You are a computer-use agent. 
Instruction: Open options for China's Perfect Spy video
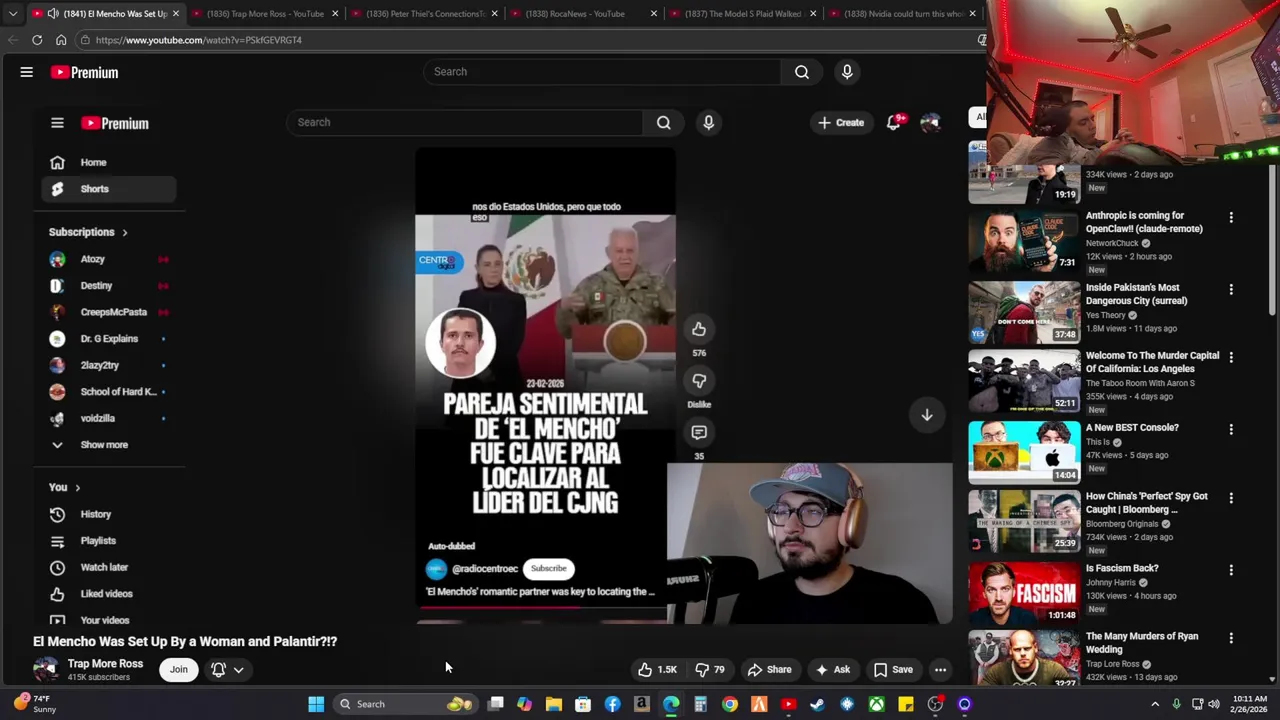(1231, 498)
